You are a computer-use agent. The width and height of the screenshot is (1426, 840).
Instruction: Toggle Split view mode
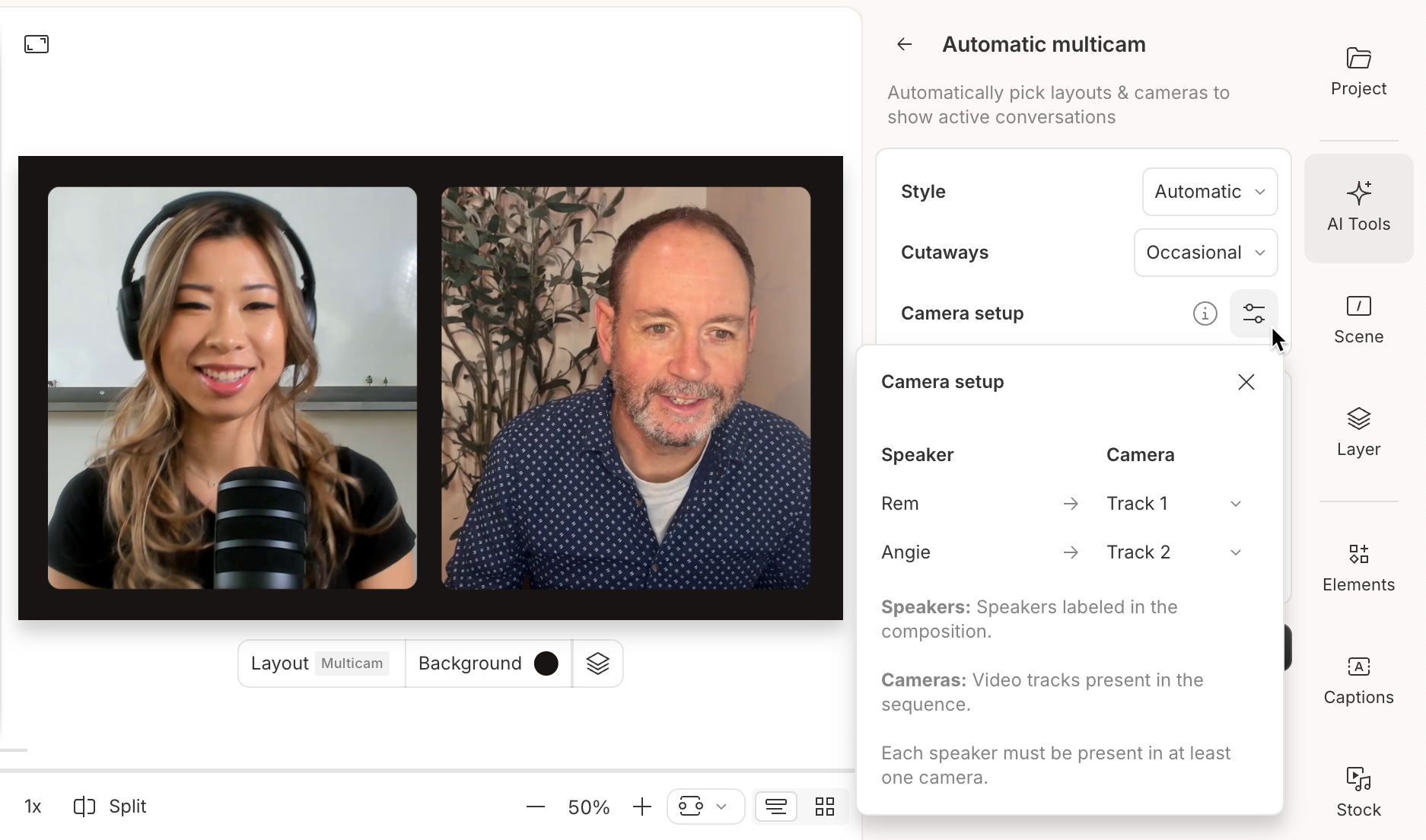click(110, 807)
